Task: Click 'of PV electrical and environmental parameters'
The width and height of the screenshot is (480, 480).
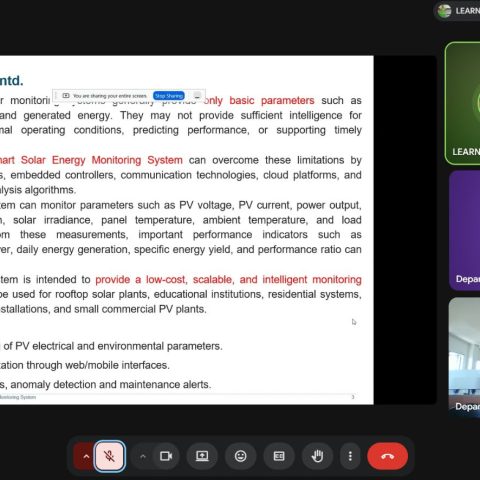Action: point(113,346)
